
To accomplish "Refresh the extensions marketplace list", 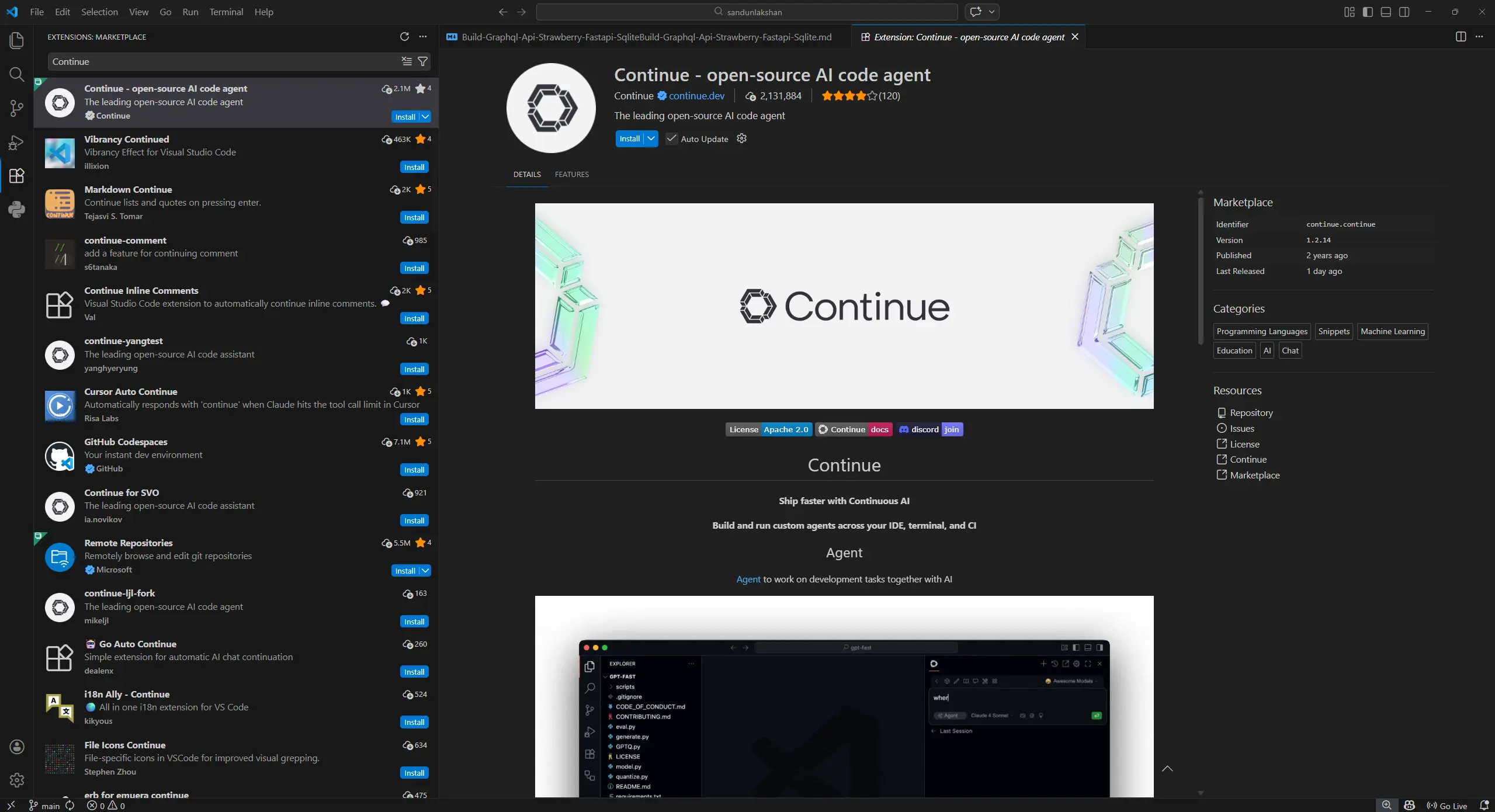I will pos(404,37).
